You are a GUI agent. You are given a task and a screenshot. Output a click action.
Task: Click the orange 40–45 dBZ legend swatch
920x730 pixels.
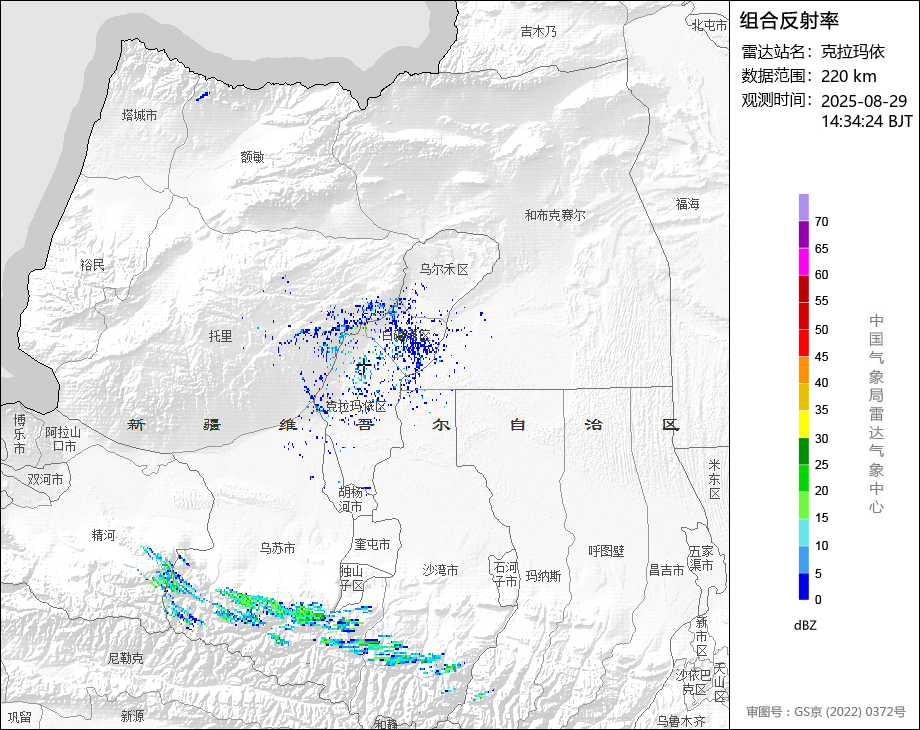pyautogui.click(x=804, y=370)
